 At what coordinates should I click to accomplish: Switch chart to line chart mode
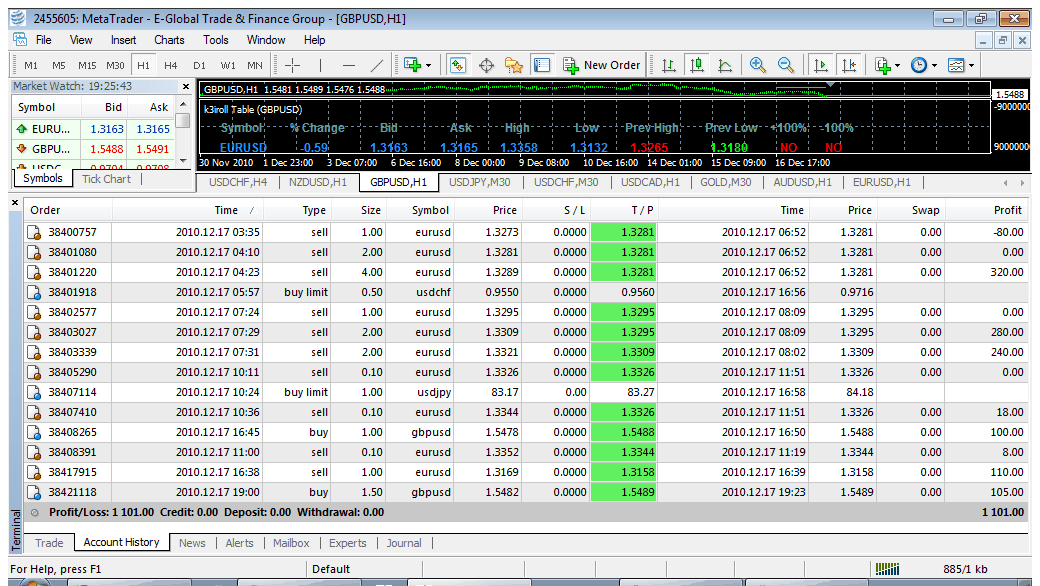pos(724,65)
